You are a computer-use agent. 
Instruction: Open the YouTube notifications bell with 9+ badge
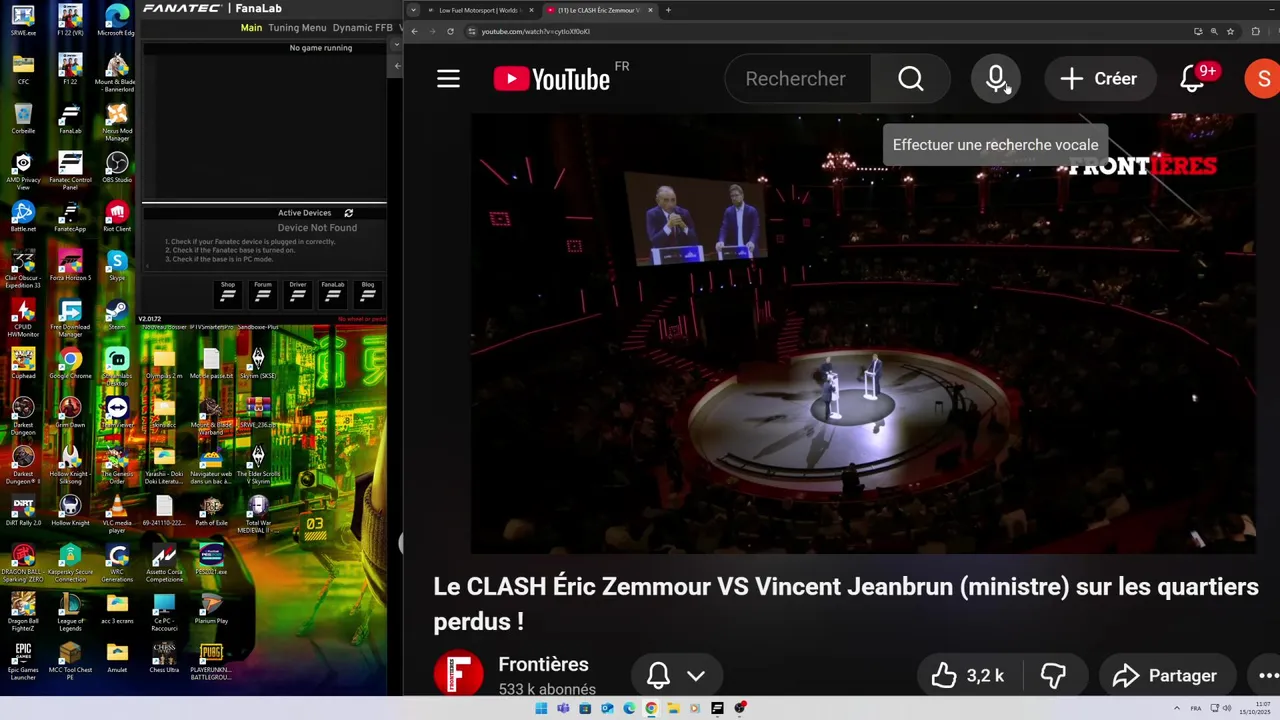click(x=1192, y=79)
